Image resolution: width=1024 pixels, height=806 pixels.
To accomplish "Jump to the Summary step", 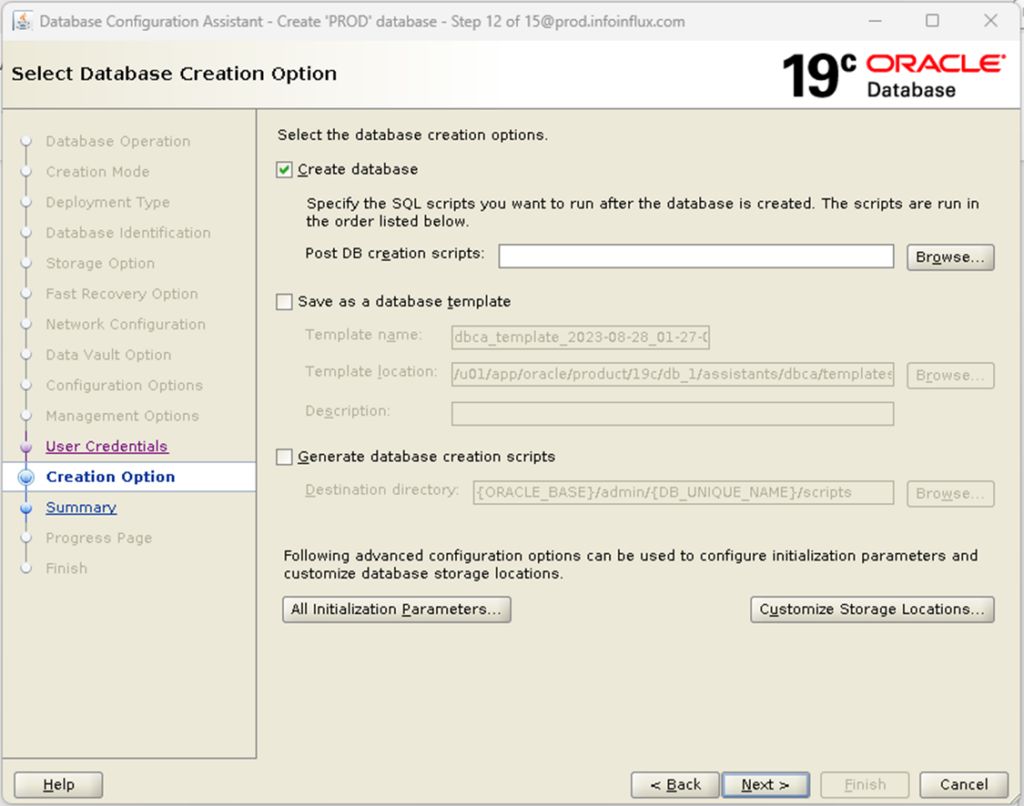I will coord(81,507).
